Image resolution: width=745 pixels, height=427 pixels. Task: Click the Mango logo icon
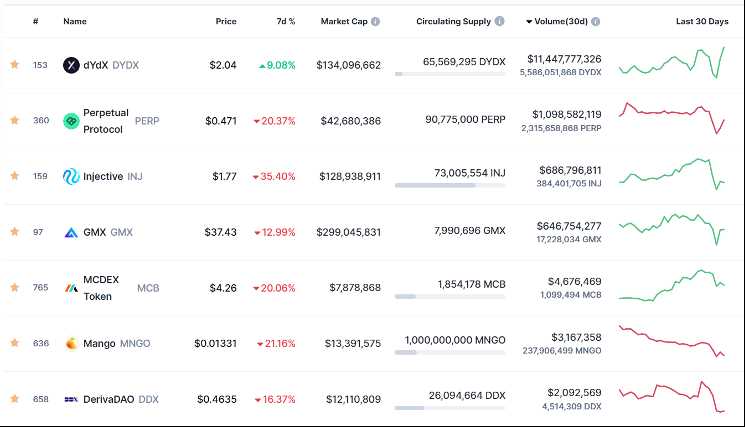click(71, 343)
